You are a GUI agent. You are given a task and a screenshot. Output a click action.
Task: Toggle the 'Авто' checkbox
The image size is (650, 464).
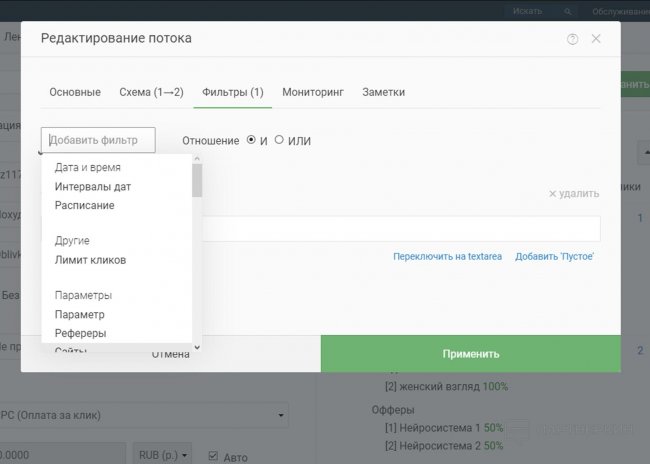pos(212,455)
